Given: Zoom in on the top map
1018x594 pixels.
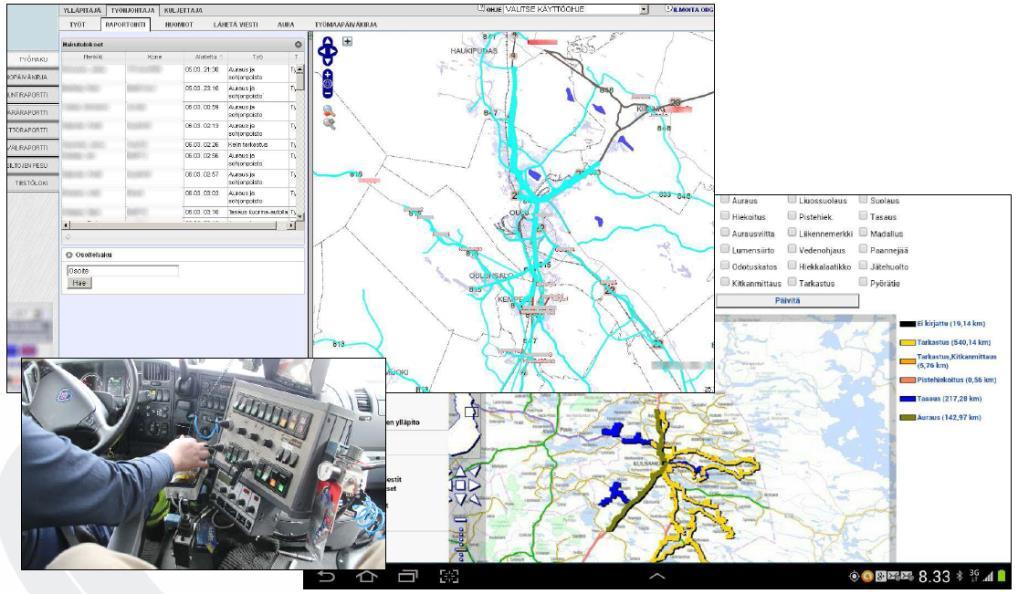Looking at the screenshot, I should (328, 75).
